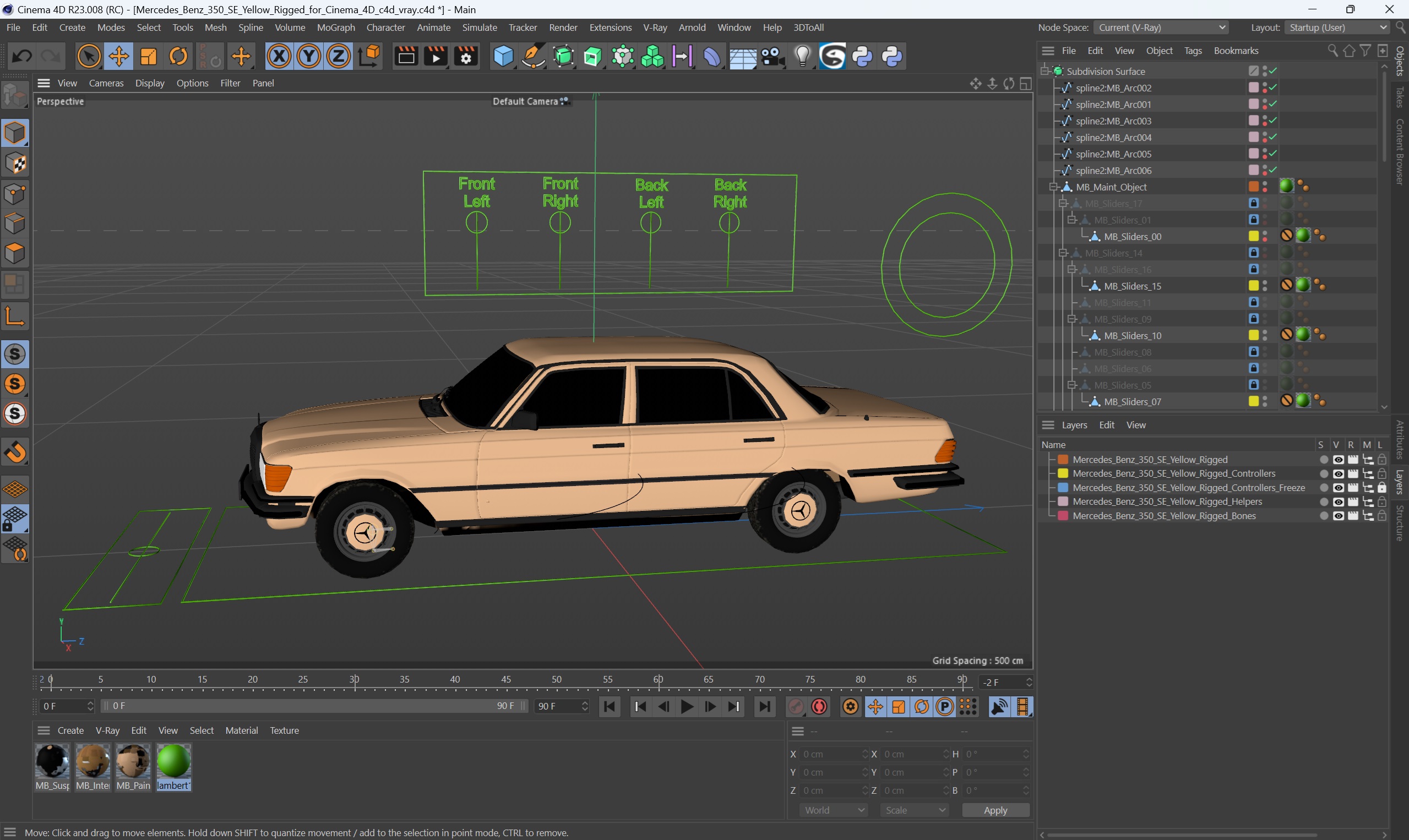Click the Floor environment icon
1409x840 pixels.
(742, 56)
